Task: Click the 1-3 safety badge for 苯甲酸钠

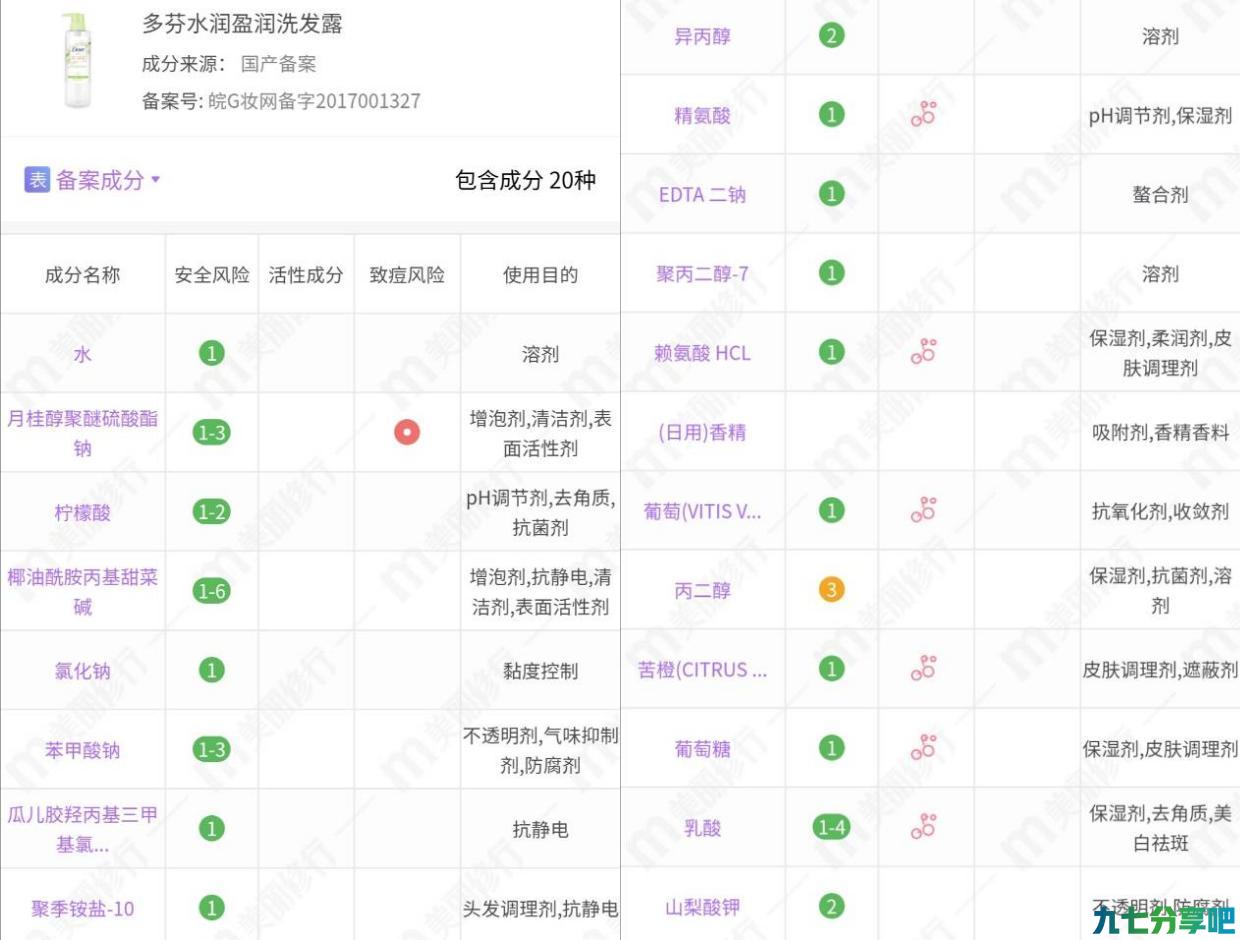Action: pos(211,749)
